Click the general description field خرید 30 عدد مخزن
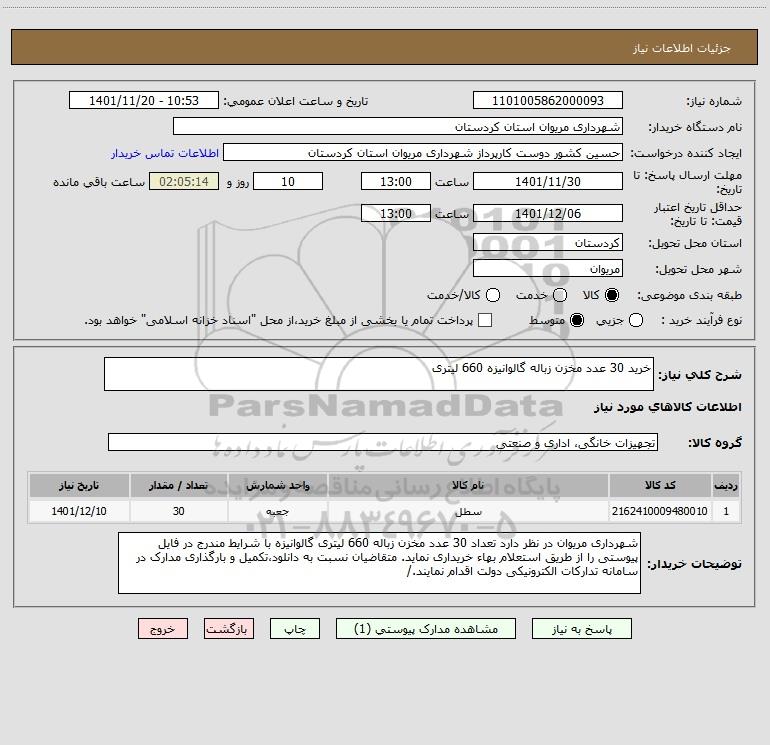 [x=379, y=374]
